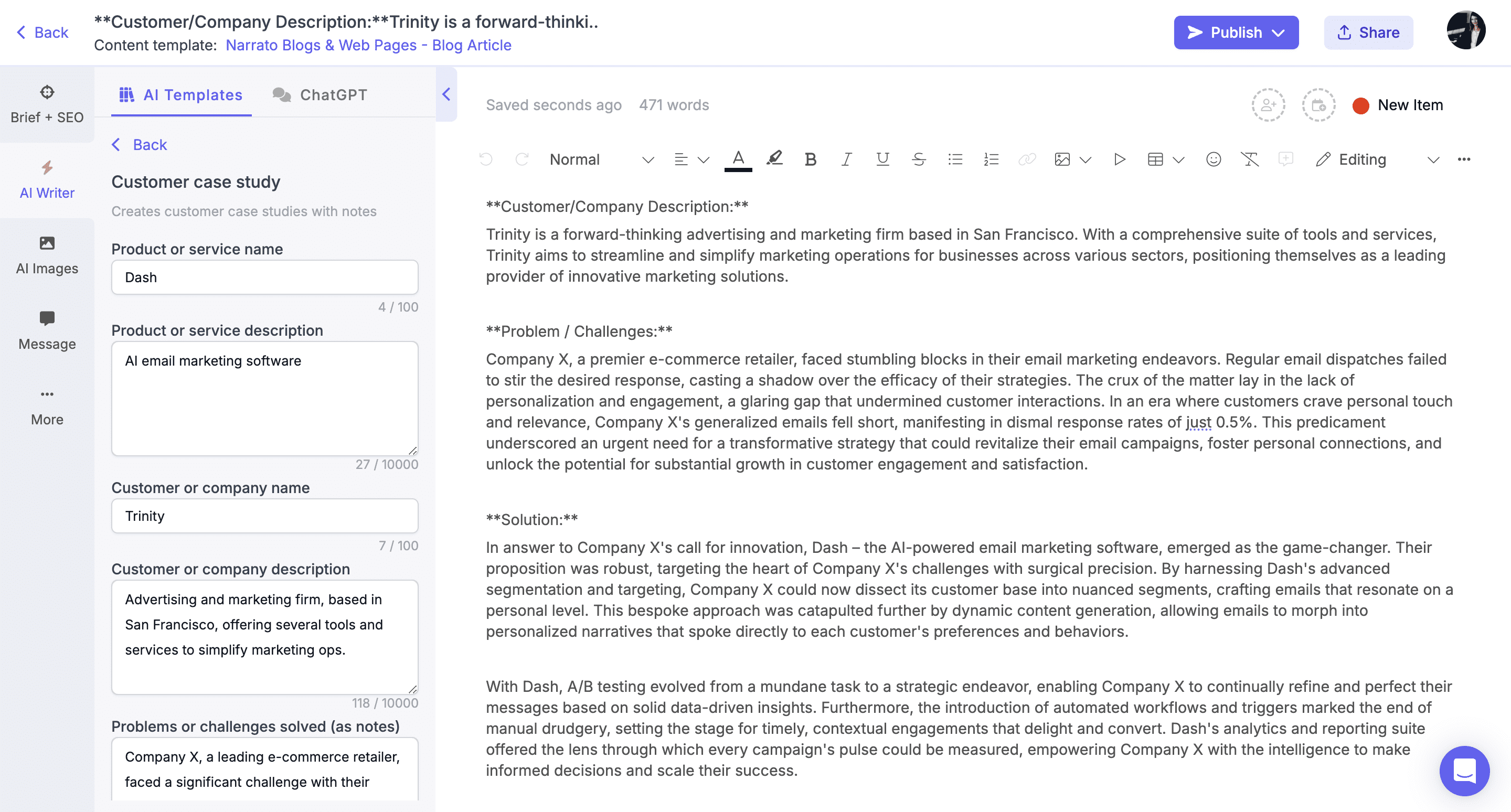This screenshot has width=1511, height=812.
Task: Click the Italic formatting icon
Action: click(845, 159)
